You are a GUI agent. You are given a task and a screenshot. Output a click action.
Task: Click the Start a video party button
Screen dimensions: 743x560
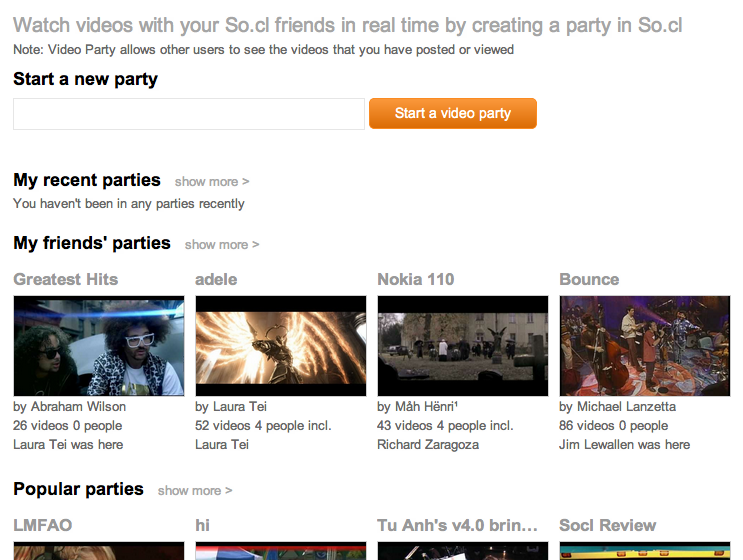click(x=452, y=113)
